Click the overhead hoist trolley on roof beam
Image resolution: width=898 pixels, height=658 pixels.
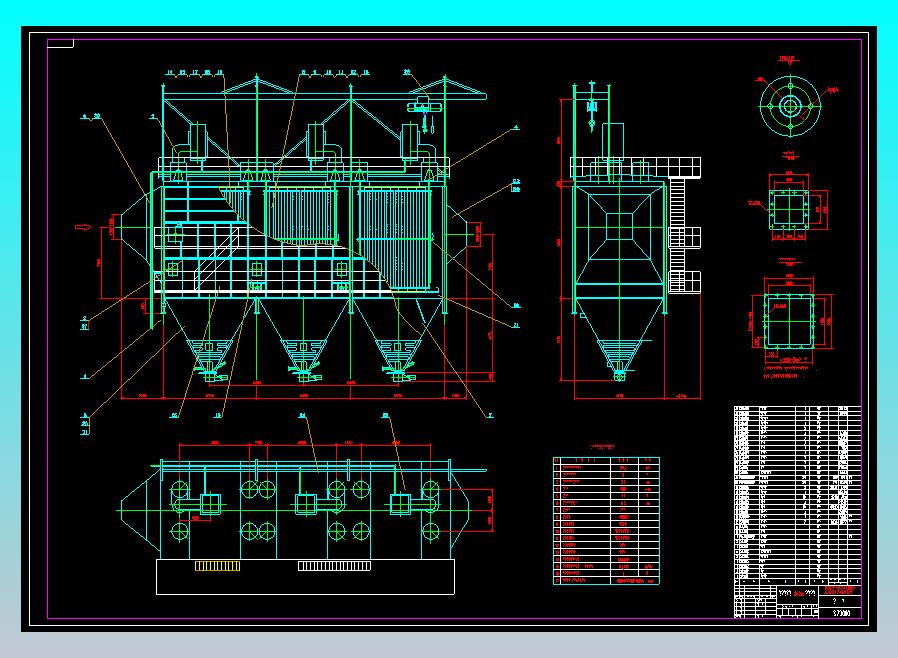422,106
